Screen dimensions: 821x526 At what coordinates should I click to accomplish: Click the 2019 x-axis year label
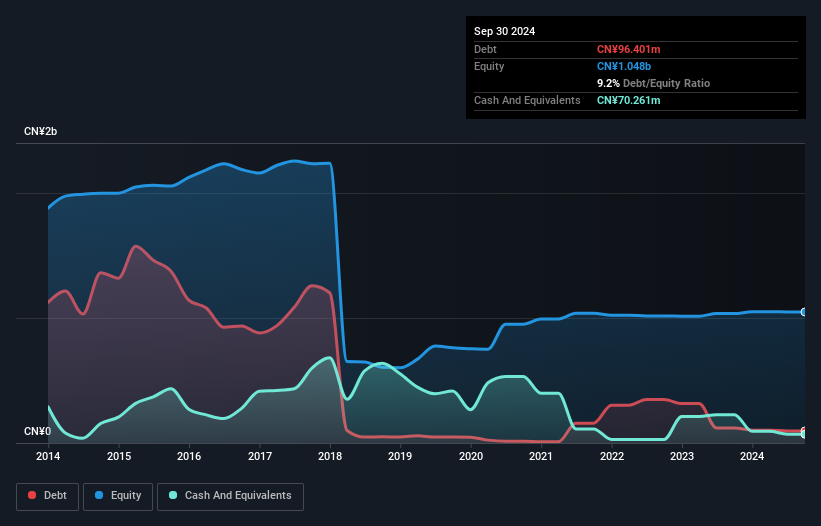(x=400, y=456)
